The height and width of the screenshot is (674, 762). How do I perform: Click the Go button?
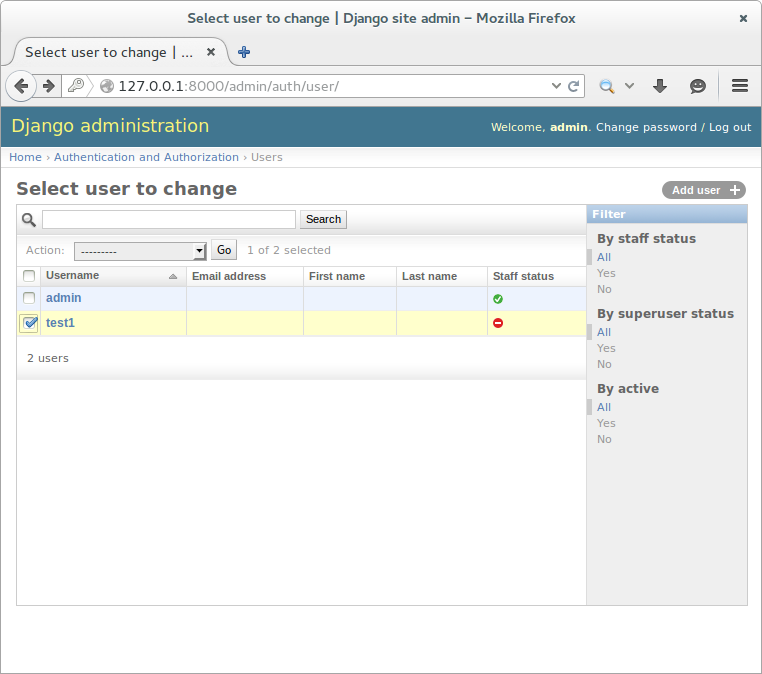click(x=224, y=250)
